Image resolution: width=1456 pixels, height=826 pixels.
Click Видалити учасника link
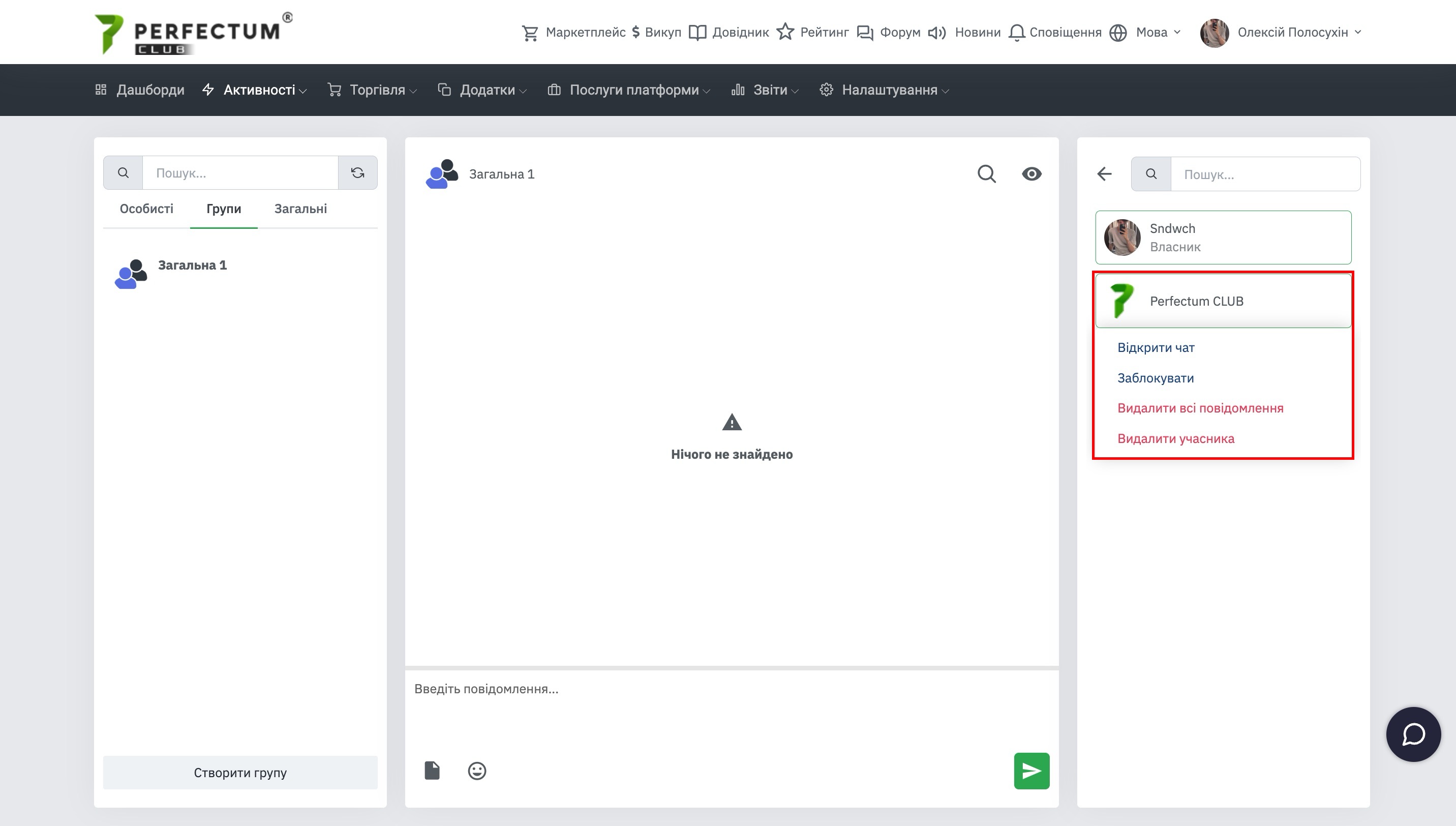1175,438
